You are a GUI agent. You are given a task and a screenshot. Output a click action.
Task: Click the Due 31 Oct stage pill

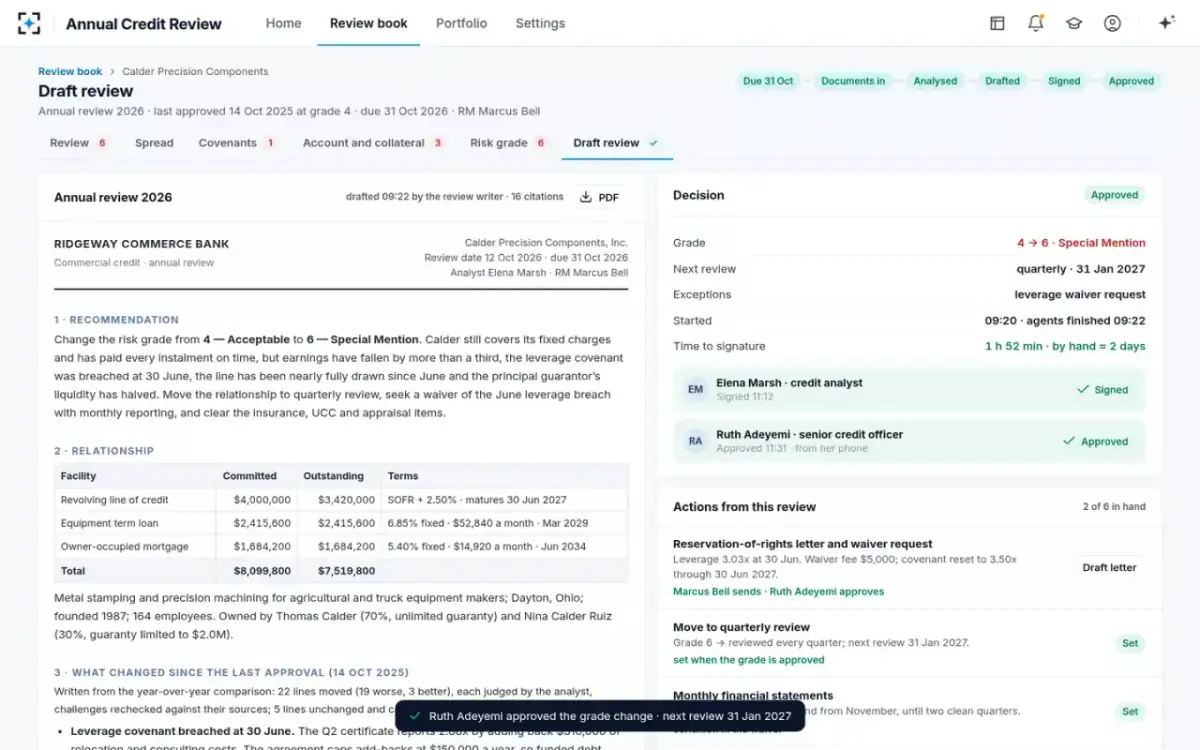pos(768,81)
